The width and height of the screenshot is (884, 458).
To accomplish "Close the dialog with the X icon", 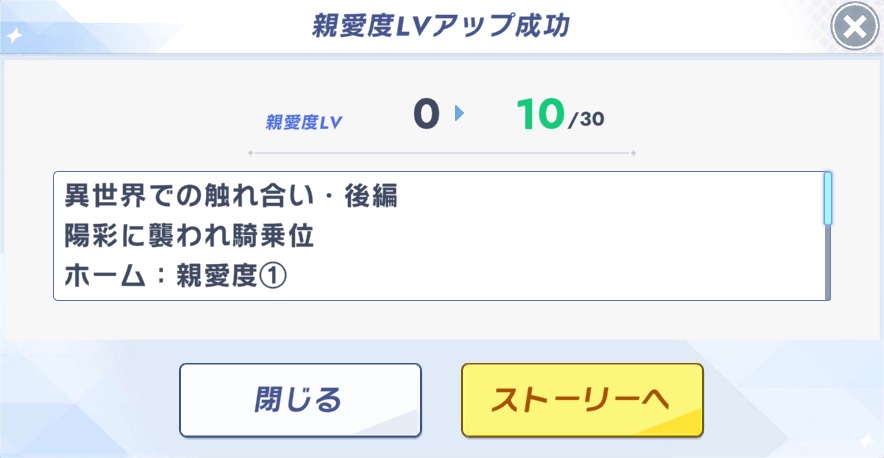I will click(855, 28).
